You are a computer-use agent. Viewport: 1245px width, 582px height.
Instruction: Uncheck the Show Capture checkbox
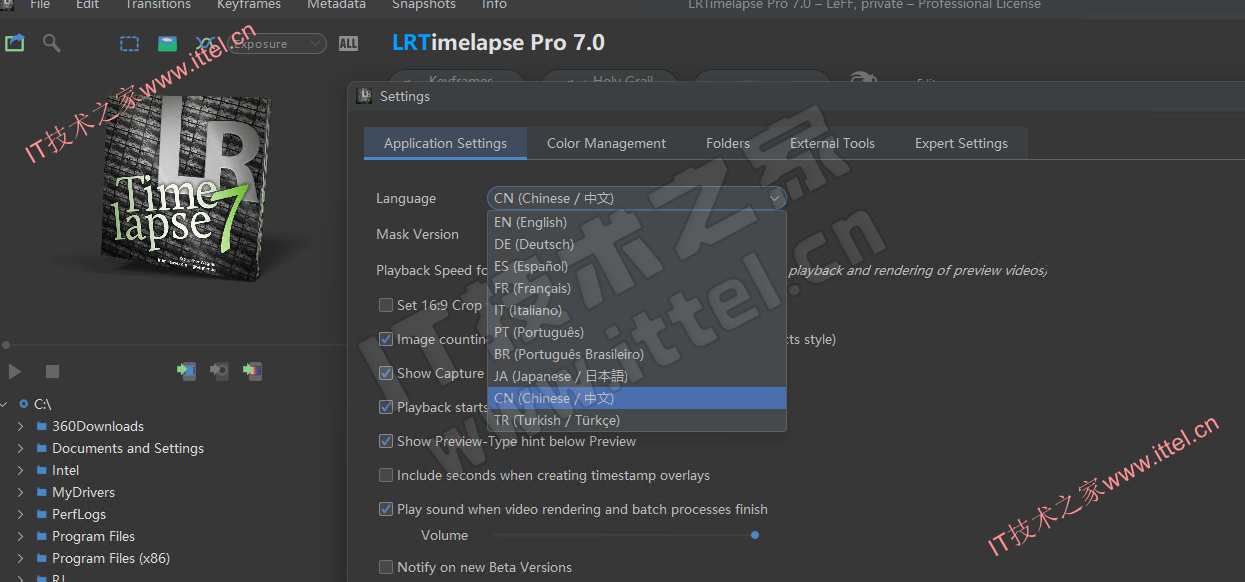tap(386, 373)
